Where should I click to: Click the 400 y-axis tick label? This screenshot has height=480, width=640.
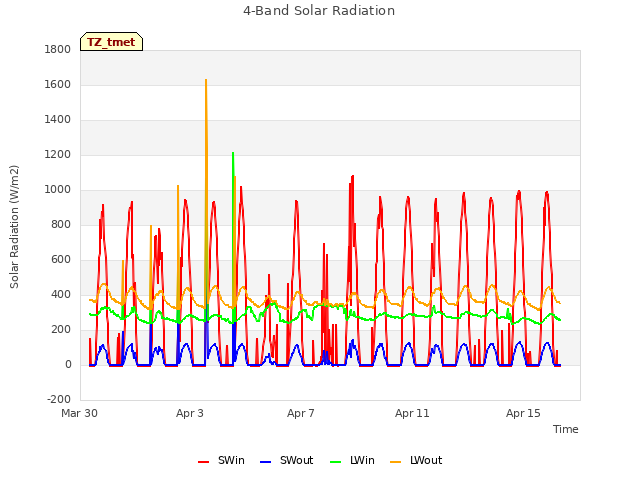pos(61,295)
